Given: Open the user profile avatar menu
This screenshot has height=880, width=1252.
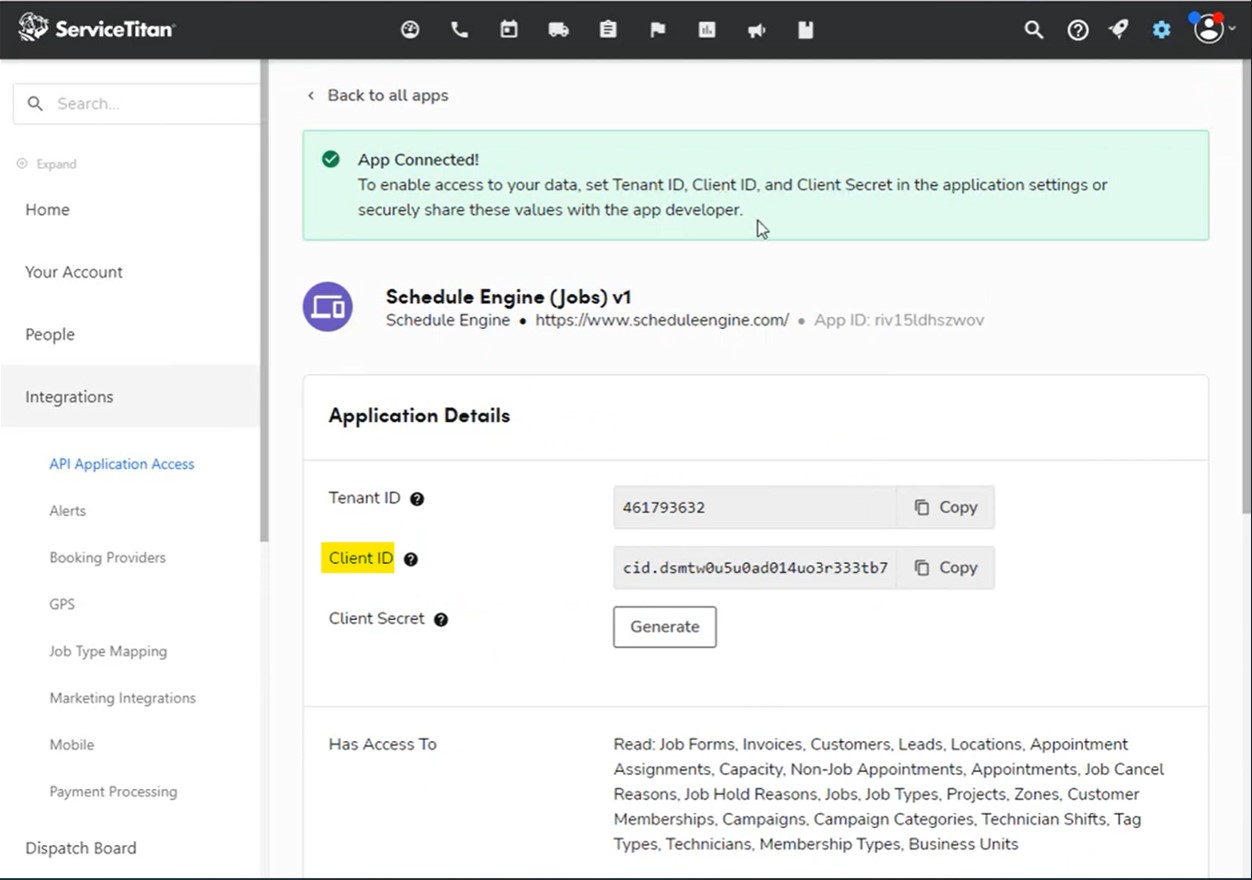Looking at the screenshot, I should coord(1210,28).
